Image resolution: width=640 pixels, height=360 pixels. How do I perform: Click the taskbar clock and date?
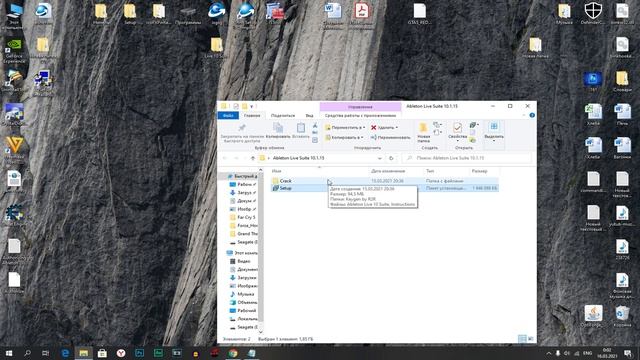(x=607, y=353)
